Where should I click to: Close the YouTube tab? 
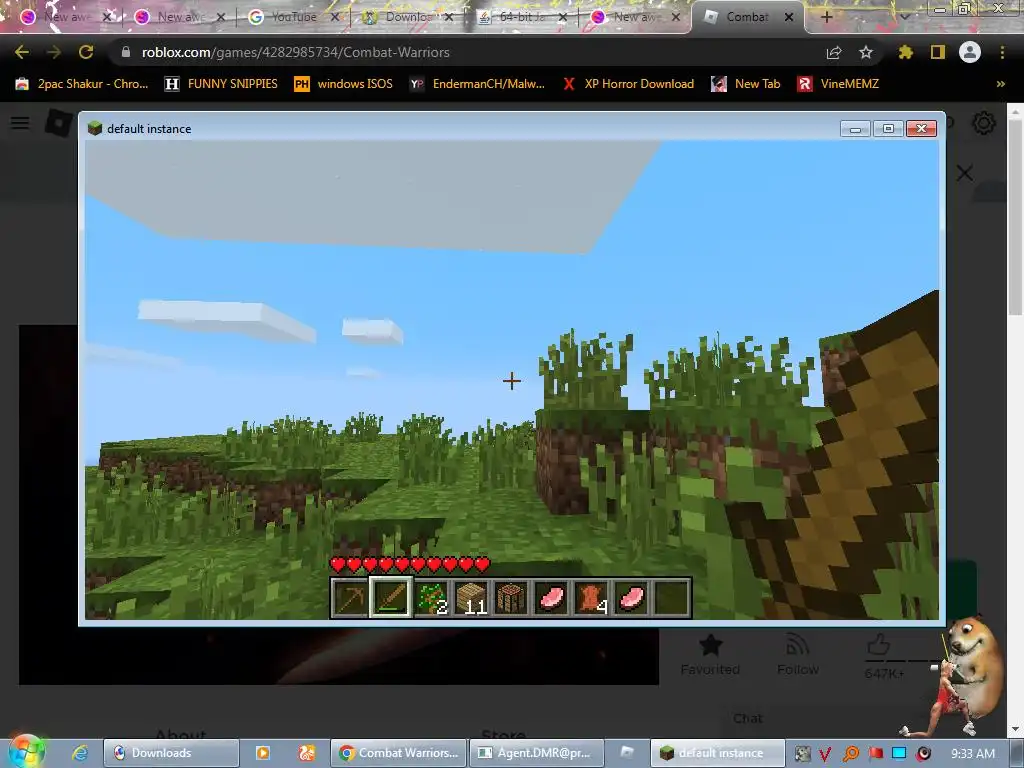pos(335,17)
